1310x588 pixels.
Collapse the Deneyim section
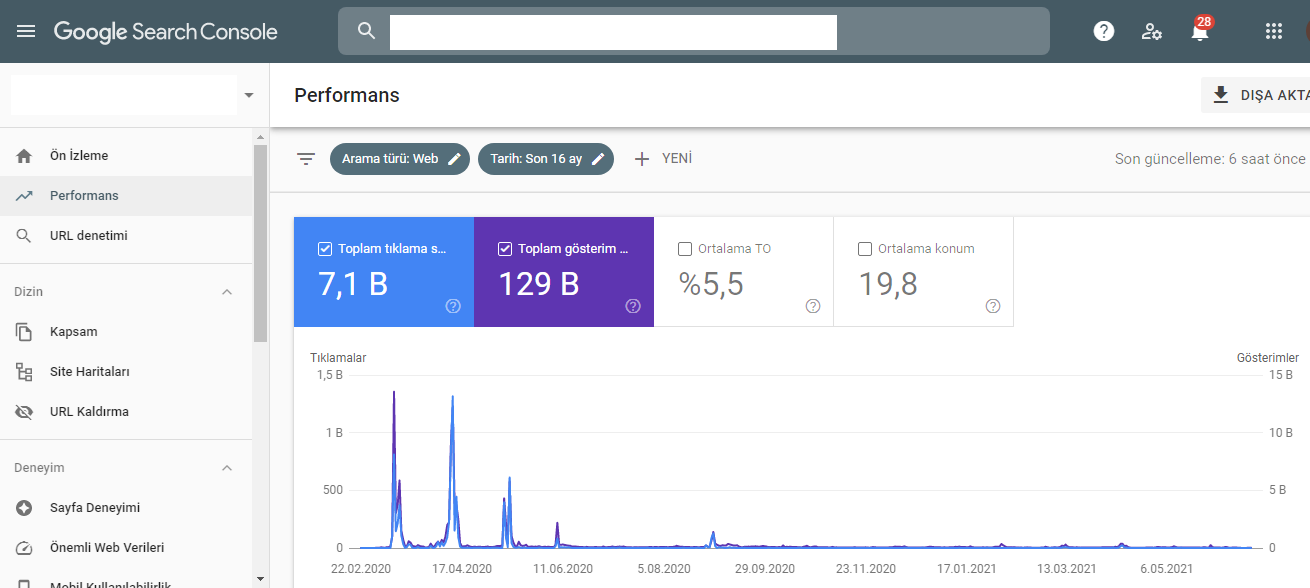click(227, 468)
